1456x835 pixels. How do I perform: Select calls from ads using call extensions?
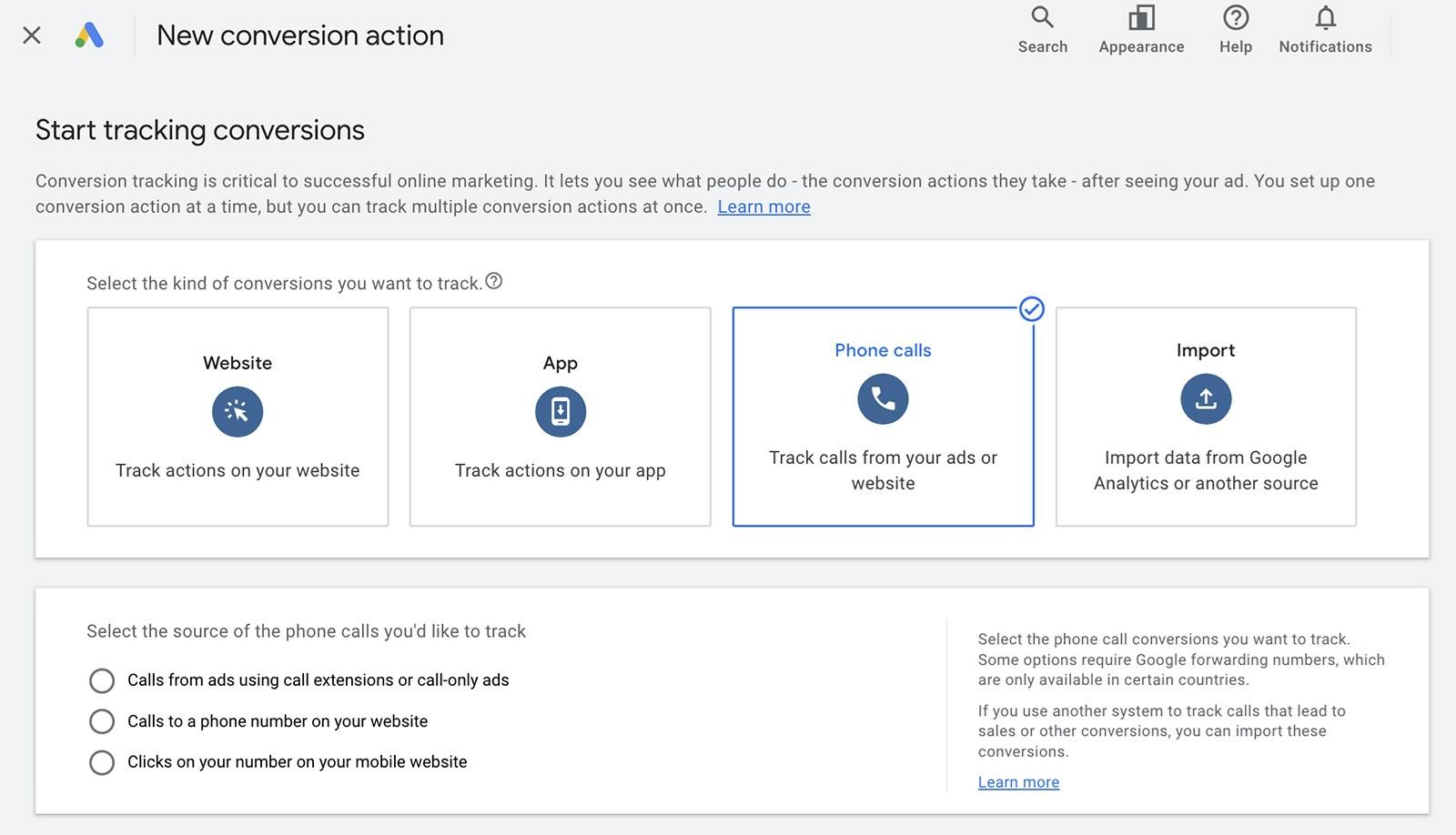click(102, 680)
